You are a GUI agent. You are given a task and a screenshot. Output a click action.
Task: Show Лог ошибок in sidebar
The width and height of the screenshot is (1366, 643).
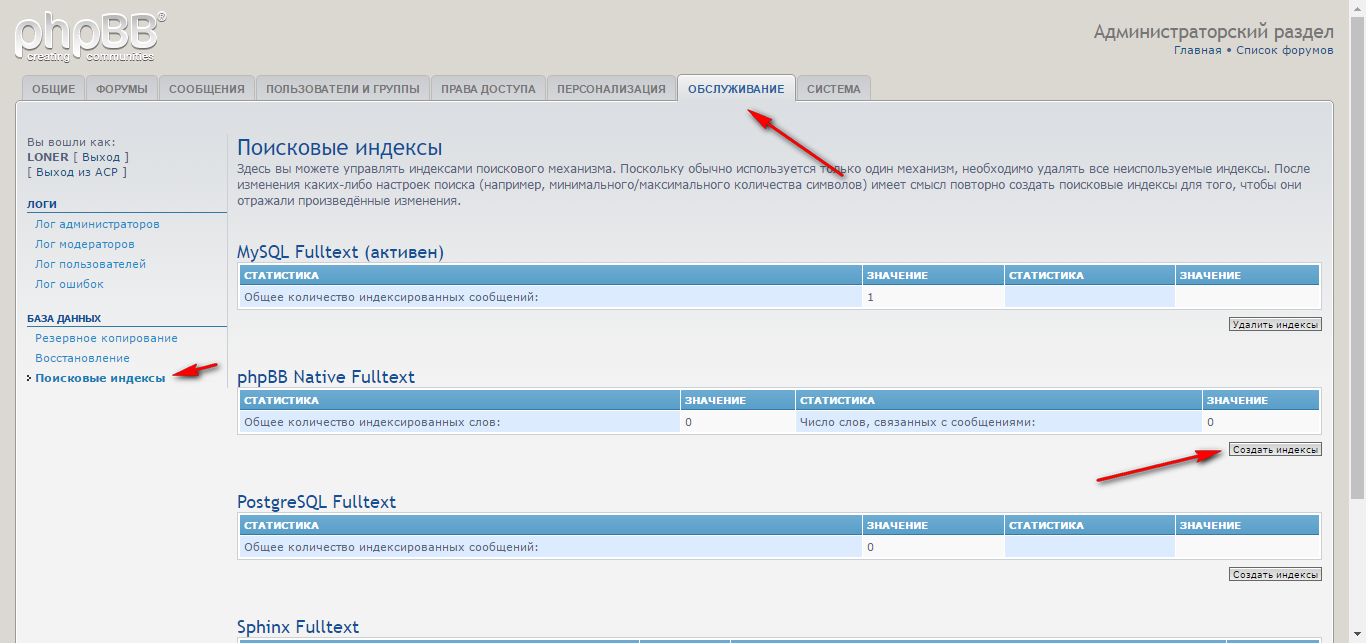coord(69,284)
